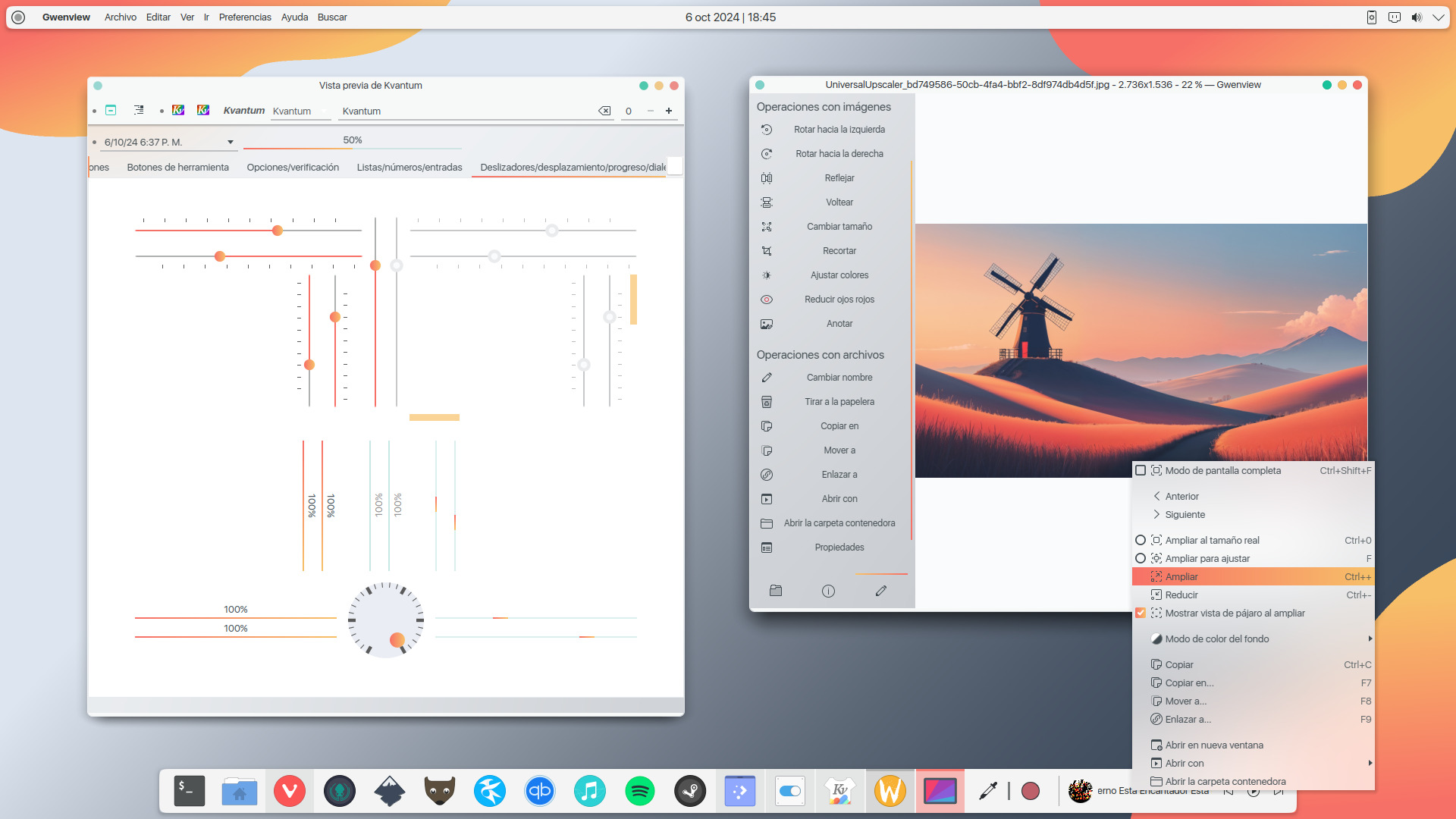Click the indented list icon in Kvantum toolbar
1456x819 pixels.
coord(139,110)
